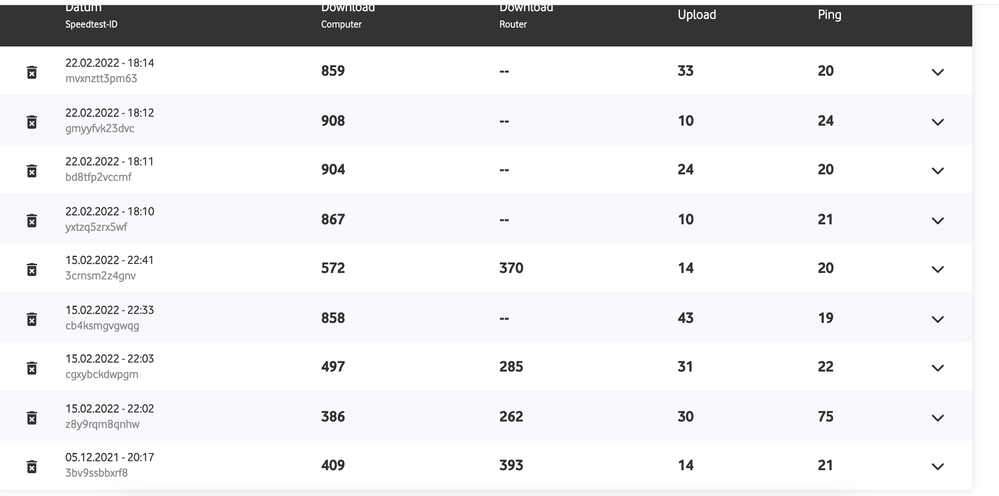Viewport: 999px width, 496px height.
Task: Open details for 15.02.2022 22:41 test
Action: point(937,269)
